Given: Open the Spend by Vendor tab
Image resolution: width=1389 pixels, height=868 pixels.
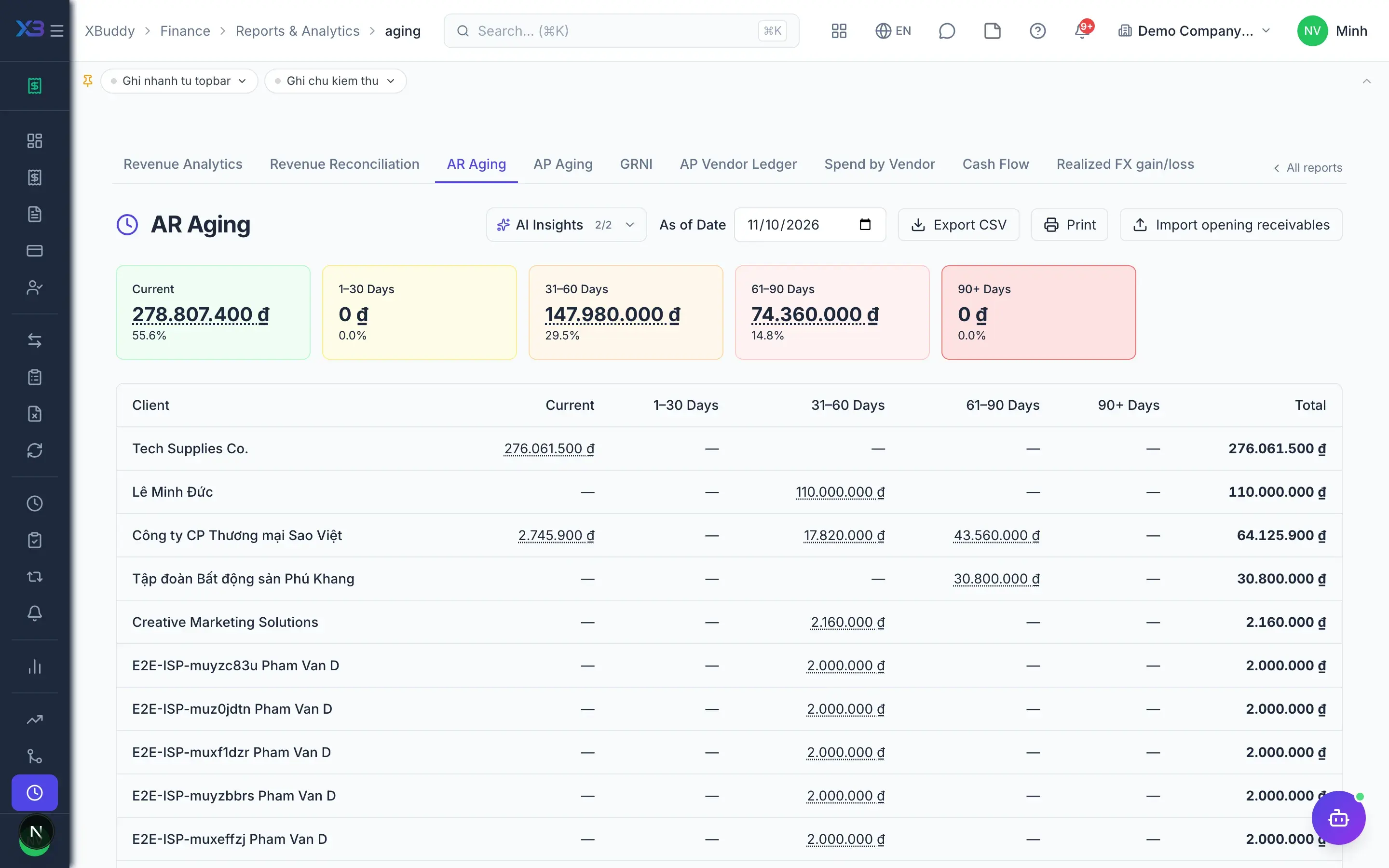Looking at the screenshot, I should click(879, 164).
